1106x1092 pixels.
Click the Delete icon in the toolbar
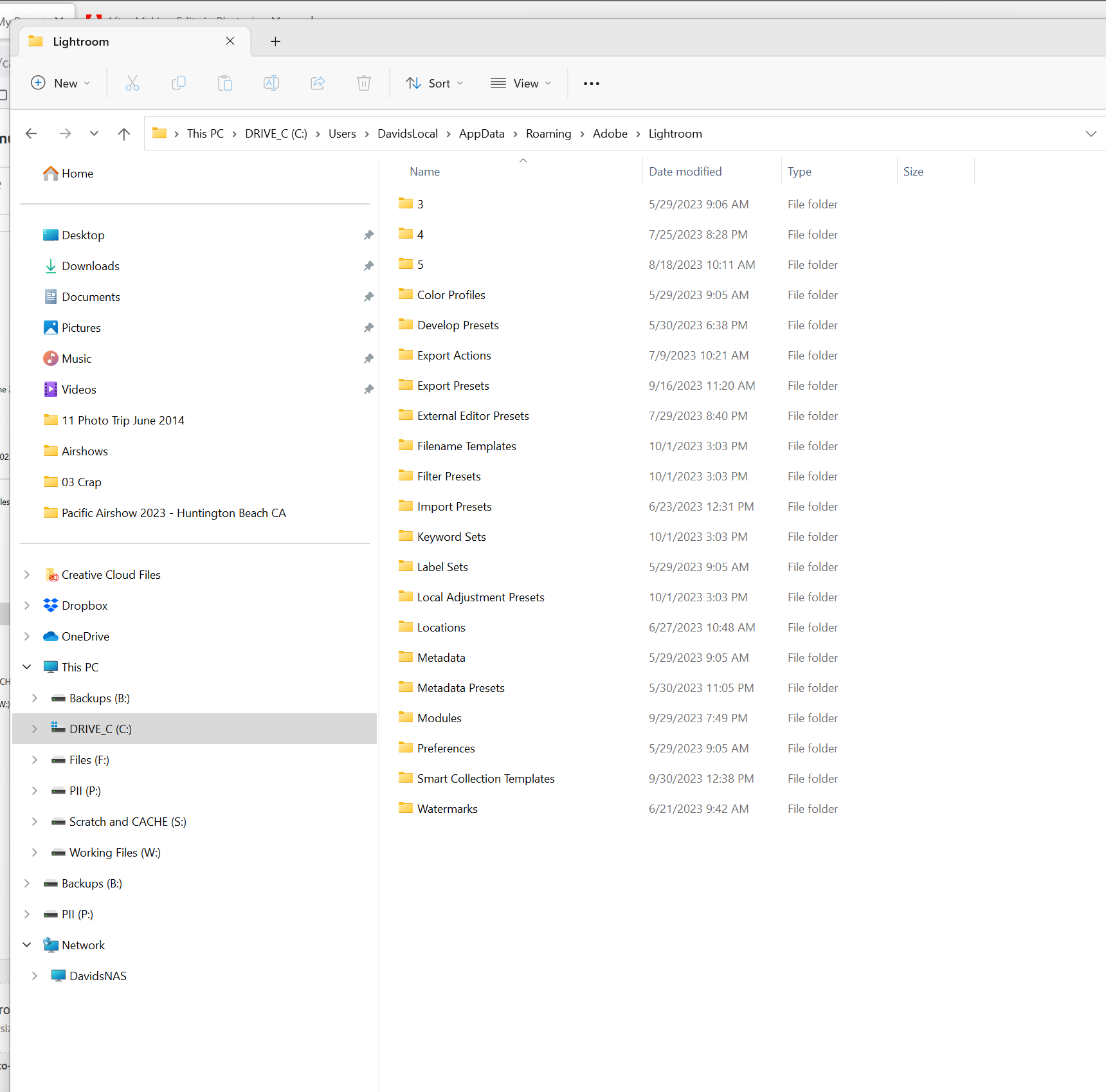tap(364, 83)
